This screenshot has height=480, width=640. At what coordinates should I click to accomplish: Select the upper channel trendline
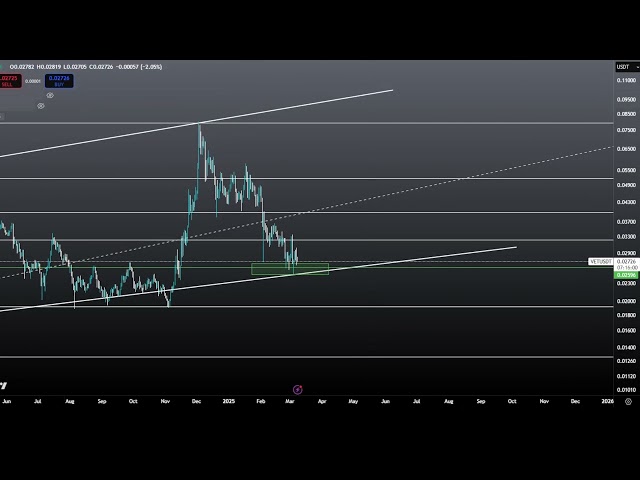coord(300,105)
